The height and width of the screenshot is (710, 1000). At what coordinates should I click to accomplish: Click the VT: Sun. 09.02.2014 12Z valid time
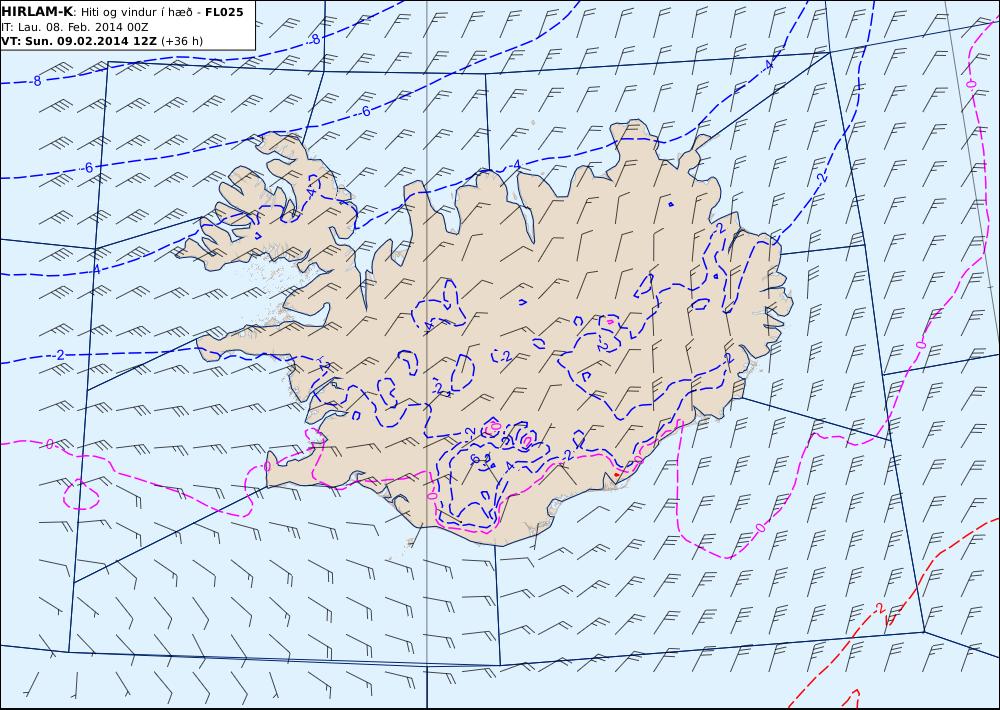pyautogui.click(x=79, y=41)
